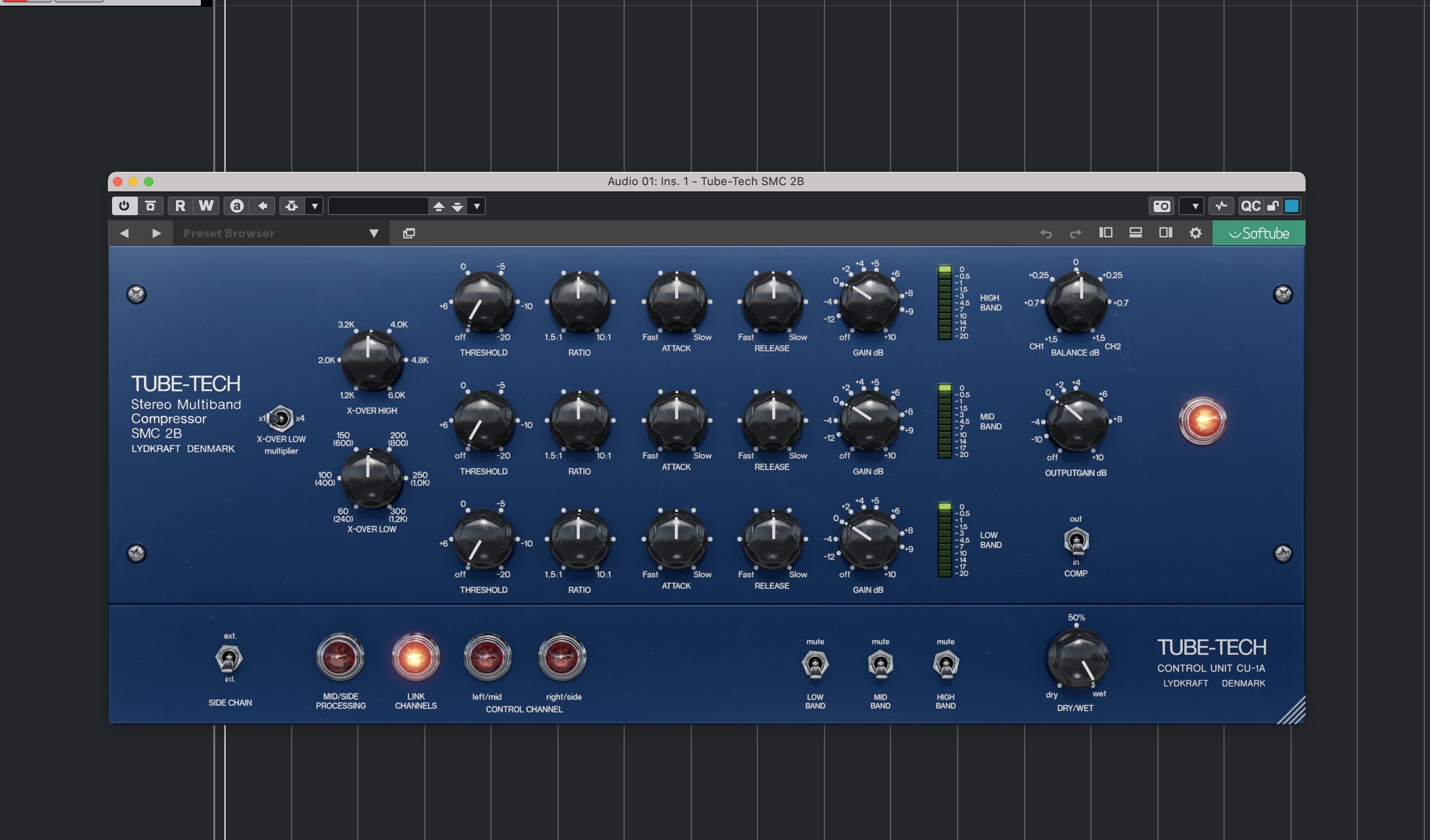Screen dimensions: 1430x840
Task: Click the X-OVER HIGH frequency knob
Action: click(x=372, y=360)
